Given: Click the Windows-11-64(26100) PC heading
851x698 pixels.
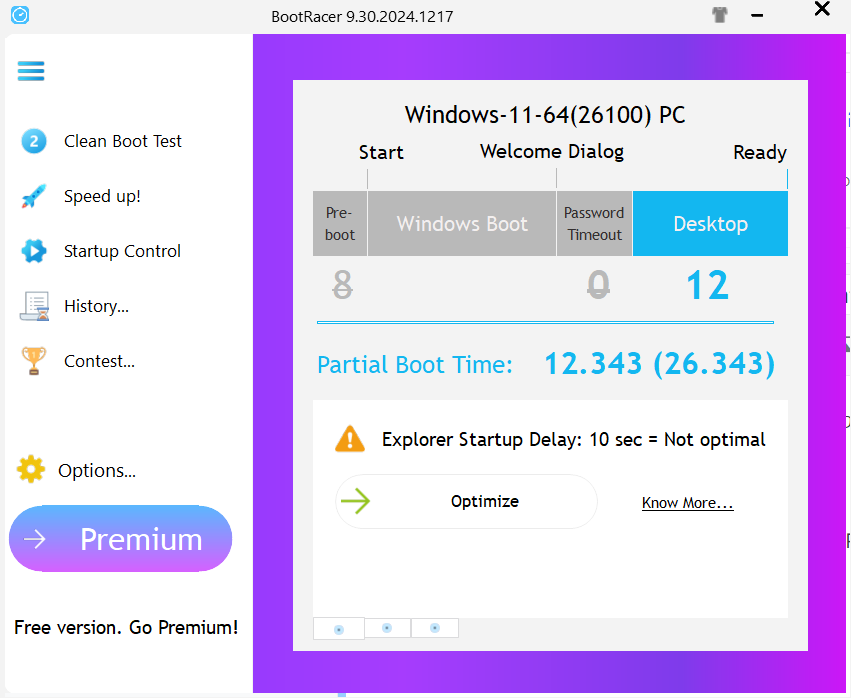Looking at the screenshot, I should (x=545, y=115).
